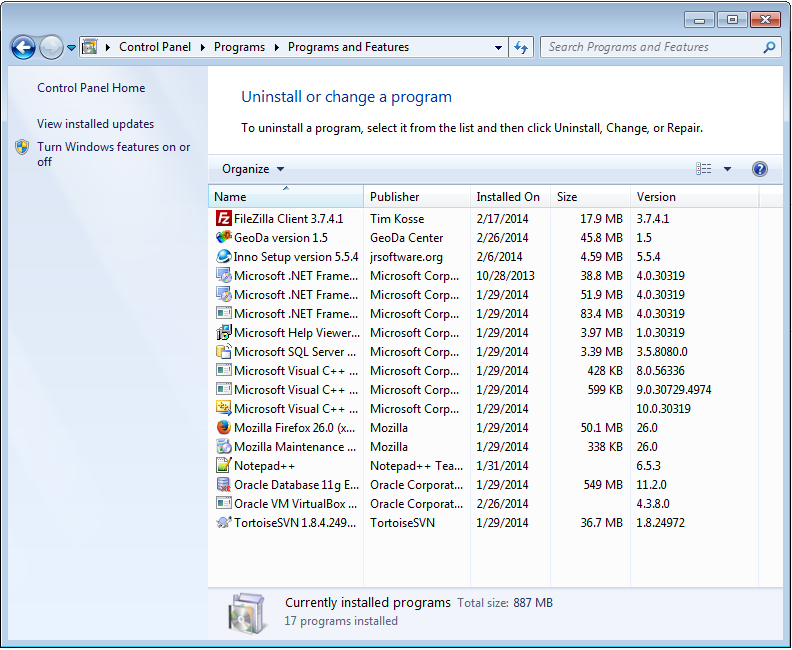Image resolution: width=792 pixels, height=650 pixels.
Task: Click the Change your view icon
Action: (703, 169)
